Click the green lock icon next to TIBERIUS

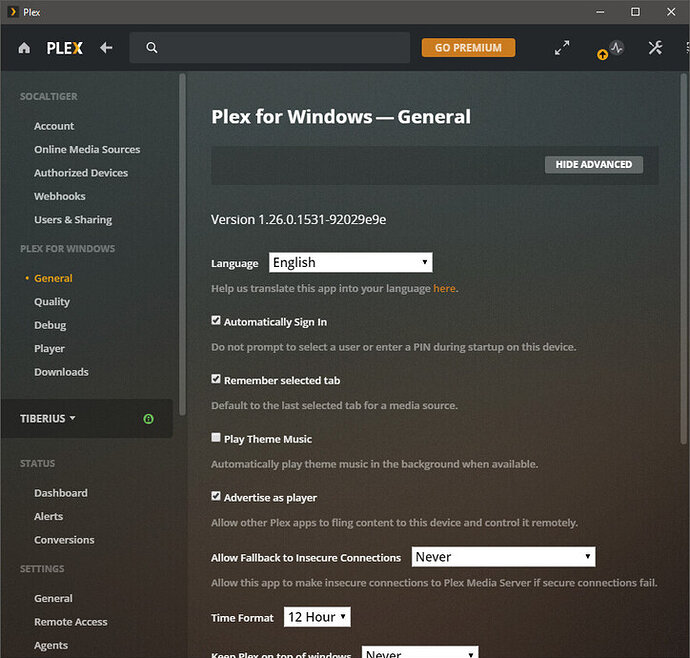coord(149,419)
